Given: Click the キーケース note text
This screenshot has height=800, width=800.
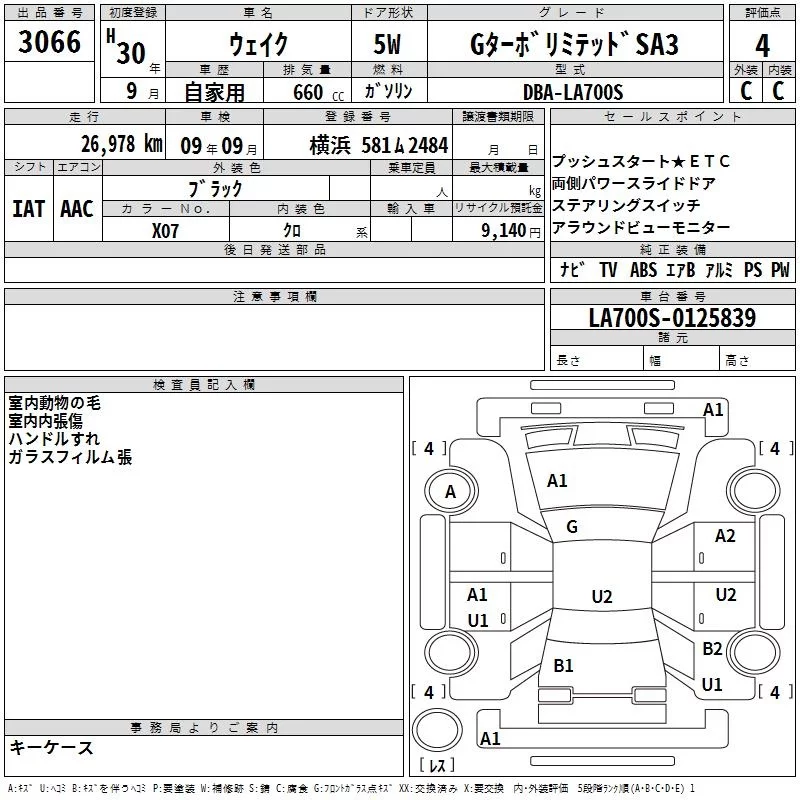Looking at the screenshot, I should (51, 747).
